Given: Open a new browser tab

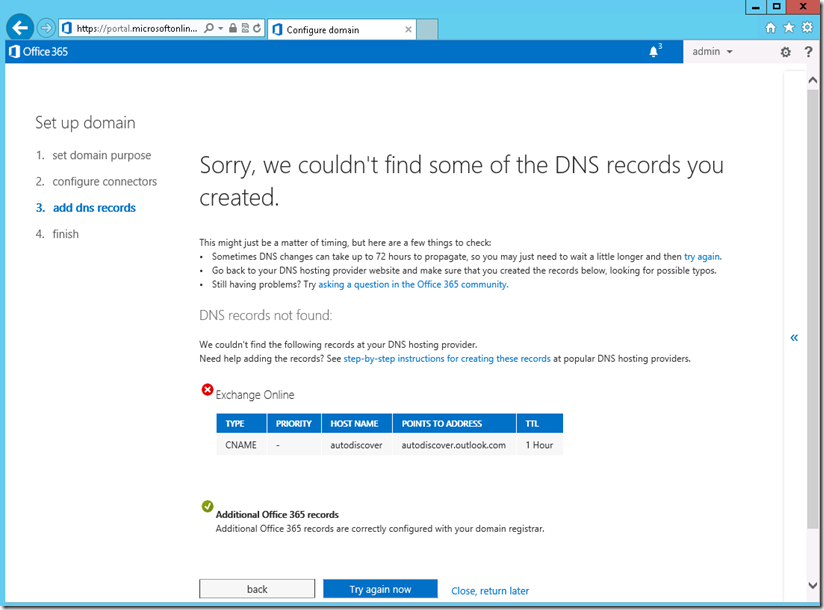Looking at the screenshot, I should [x=427, y=29].
